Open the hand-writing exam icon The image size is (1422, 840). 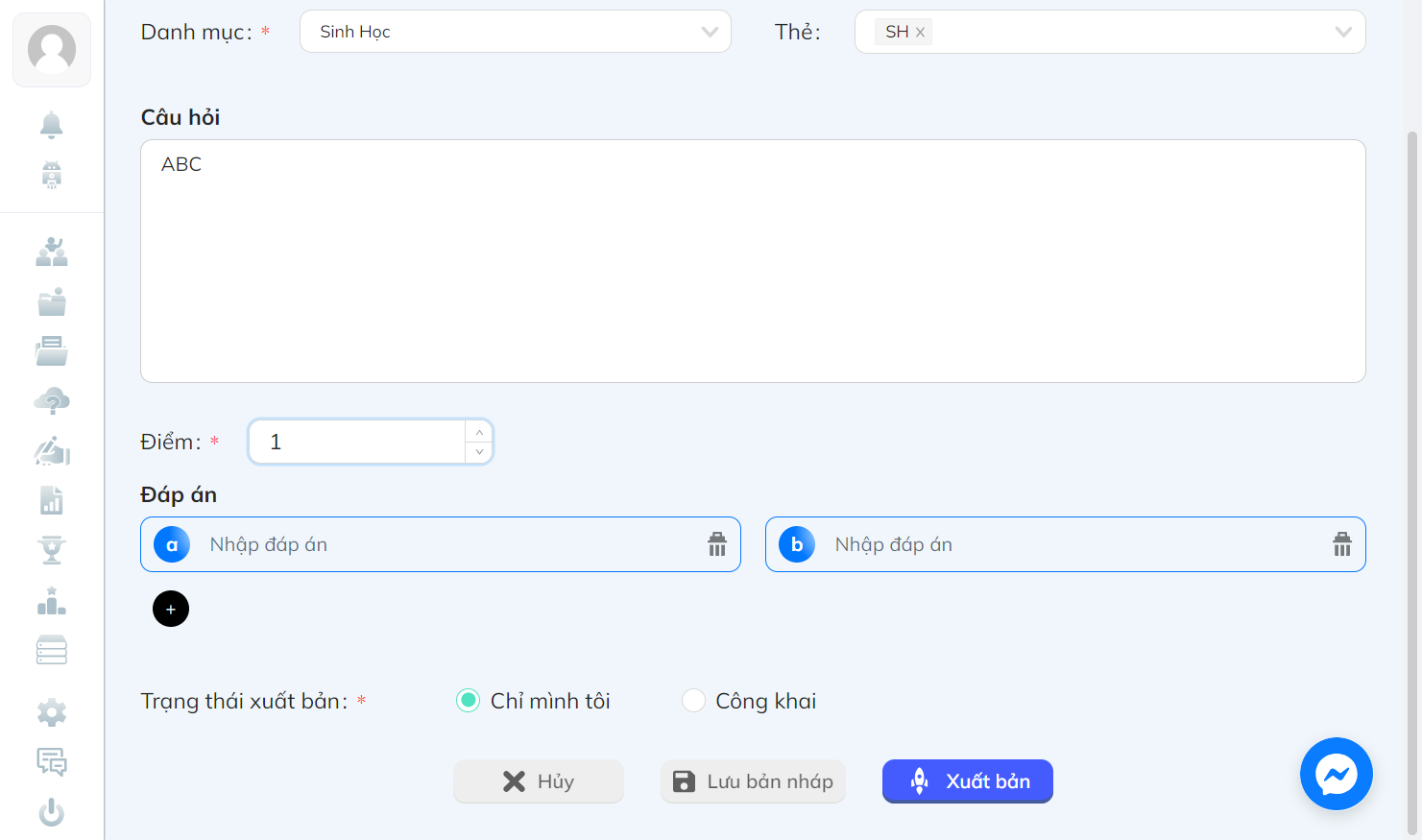pyautogui.click(x=52, y=451)
